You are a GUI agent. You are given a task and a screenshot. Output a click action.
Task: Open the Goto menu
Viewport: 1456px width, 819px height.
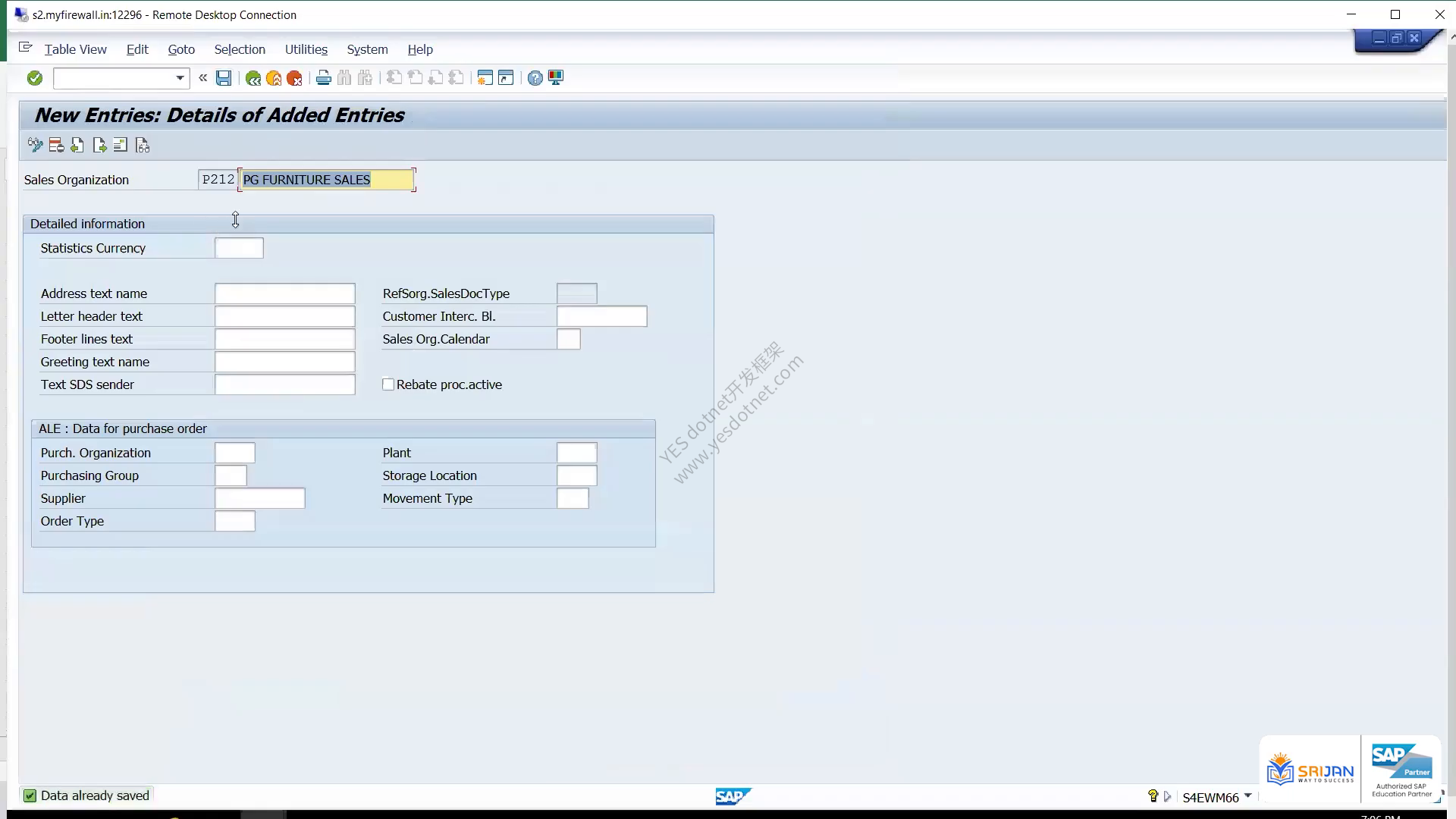click(x=181, y=49)
